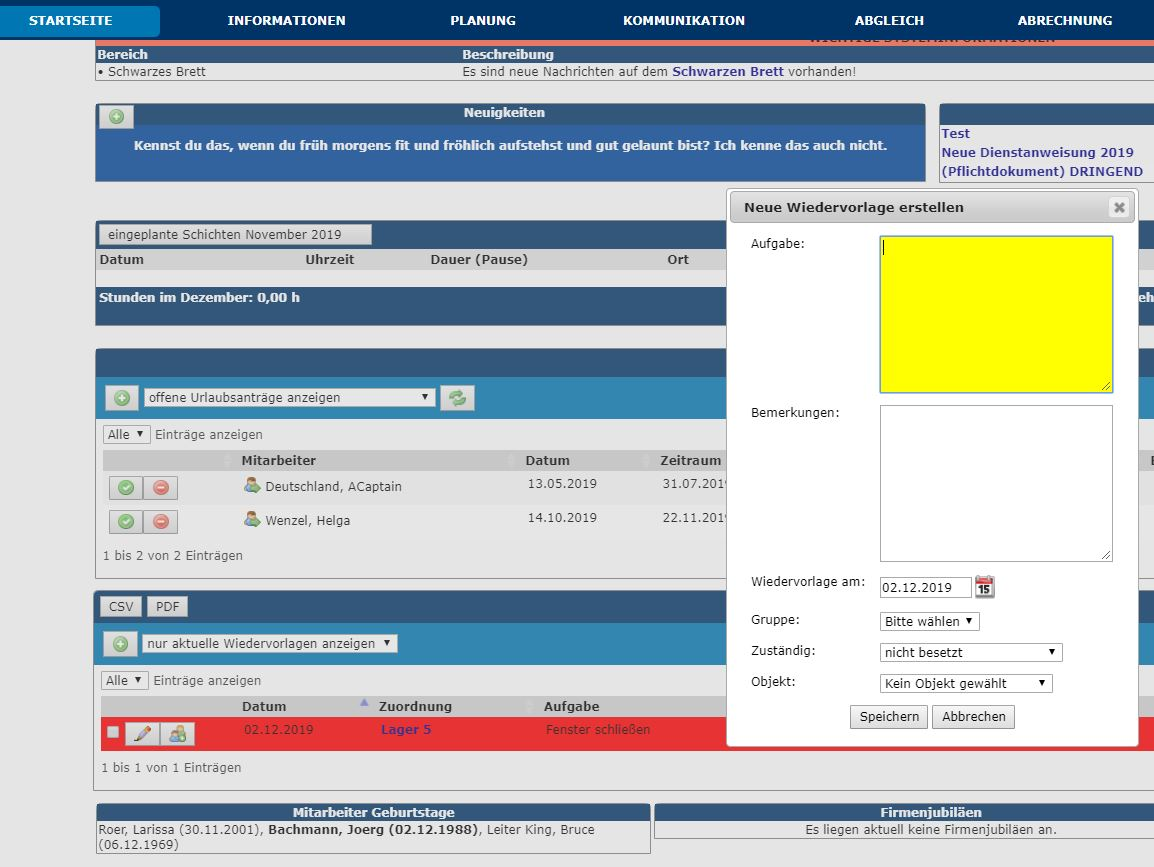Viewport: 1154px width, 867px height.
Task: Sort vacation requests by Mitarbeiter column
Action: [278, 461]
